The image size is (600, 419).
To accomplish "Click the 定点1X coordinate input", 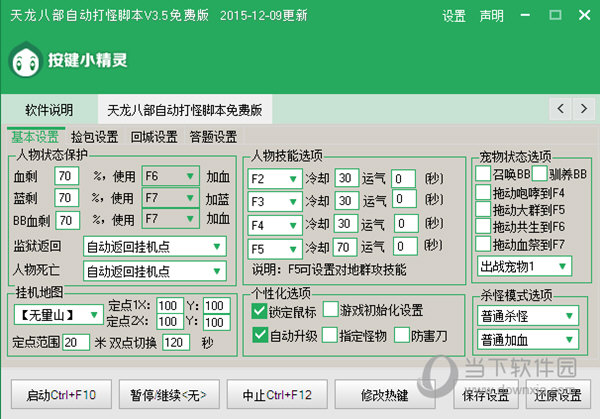I will pos(170,305).
